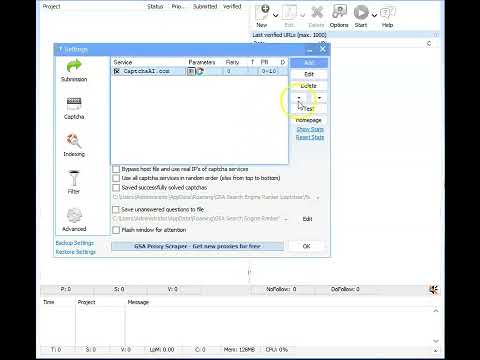Open the Show Stats link
This screenshot has width=480, height=360.
coord(310,129)
